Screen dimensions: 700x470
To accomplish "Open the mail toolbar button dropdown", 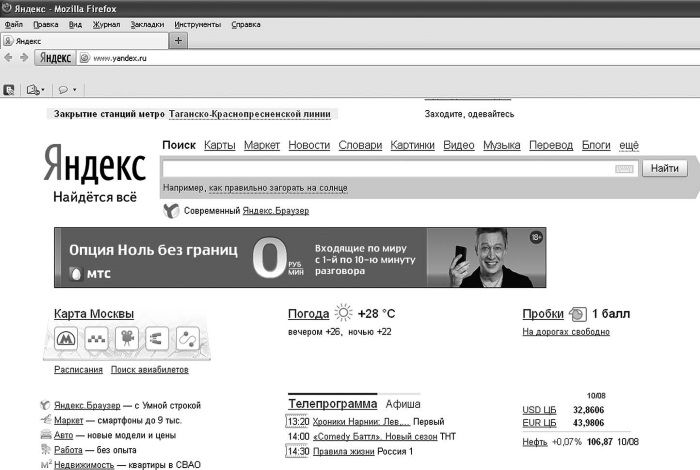I will coord(34,90).
